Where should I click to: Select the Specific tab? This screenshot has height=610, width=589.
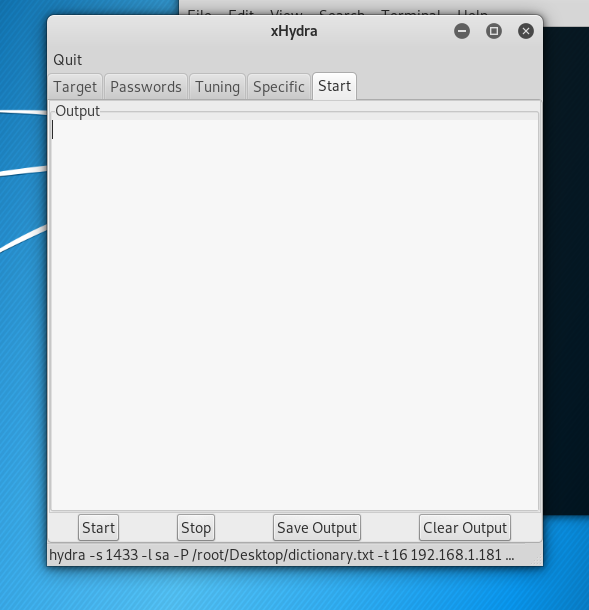point(279,87)
